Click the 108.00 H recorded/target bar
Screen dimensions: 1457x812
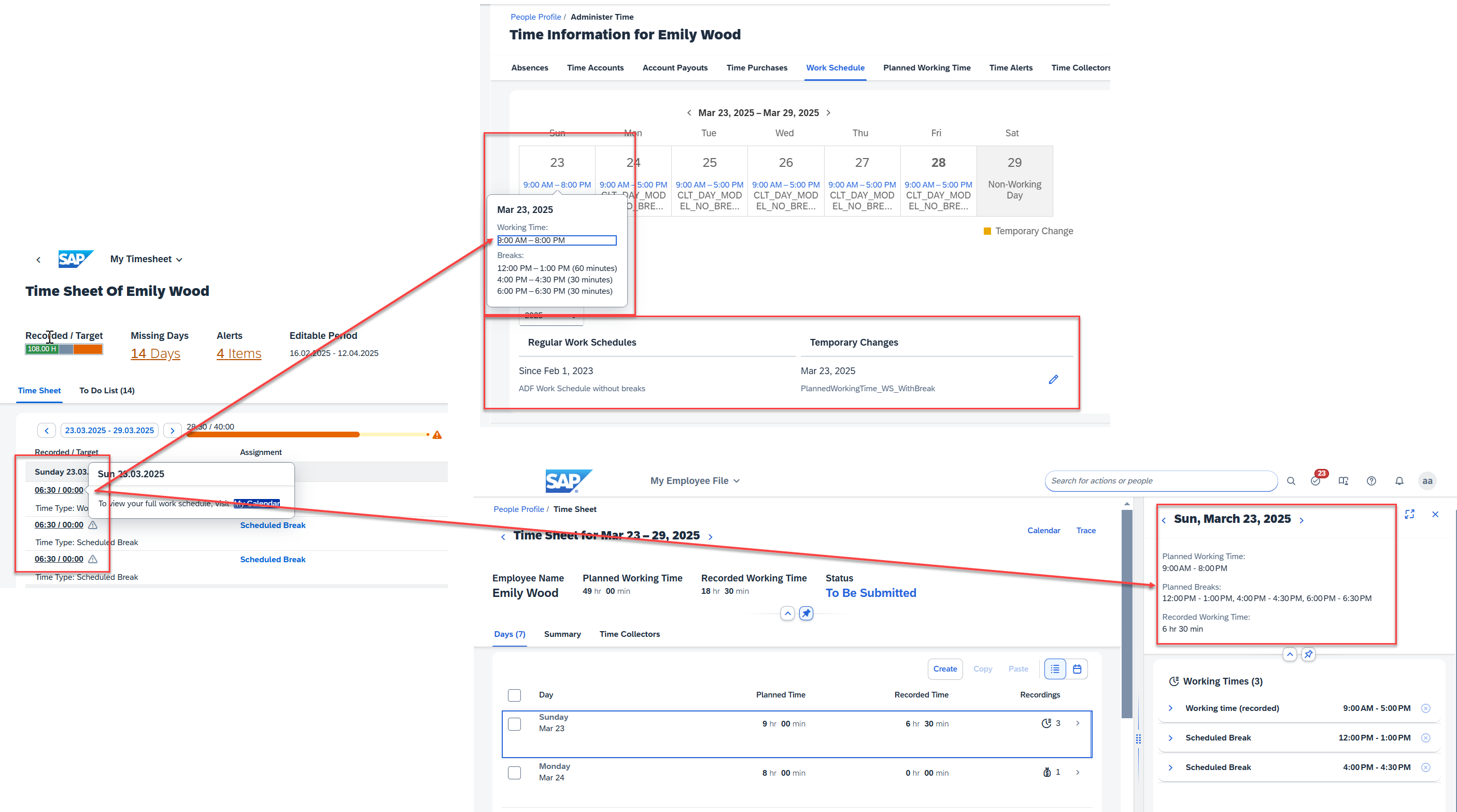pyautogui.click(x=64, y=349)
